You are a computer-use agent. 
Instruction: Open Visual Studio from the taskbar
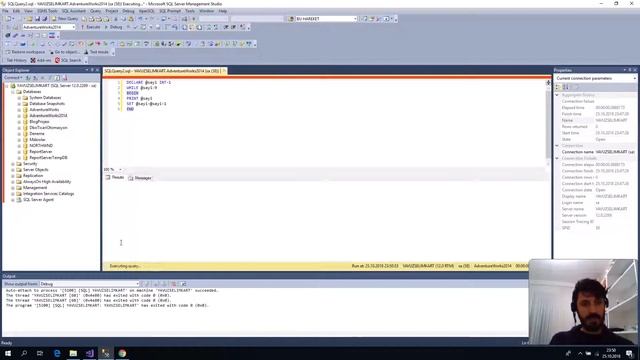pyautogui.click(x=90, y=353)
